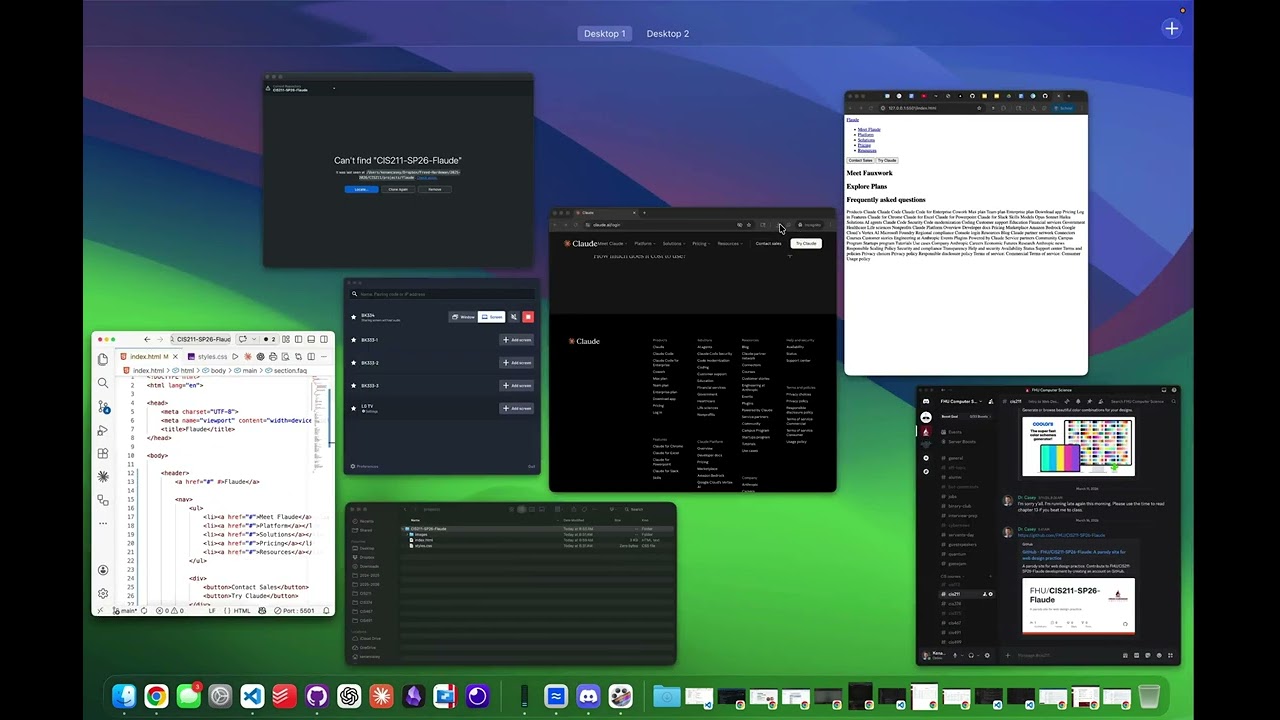Click notification bell in VS Code status bar

(x=326, y=610)
